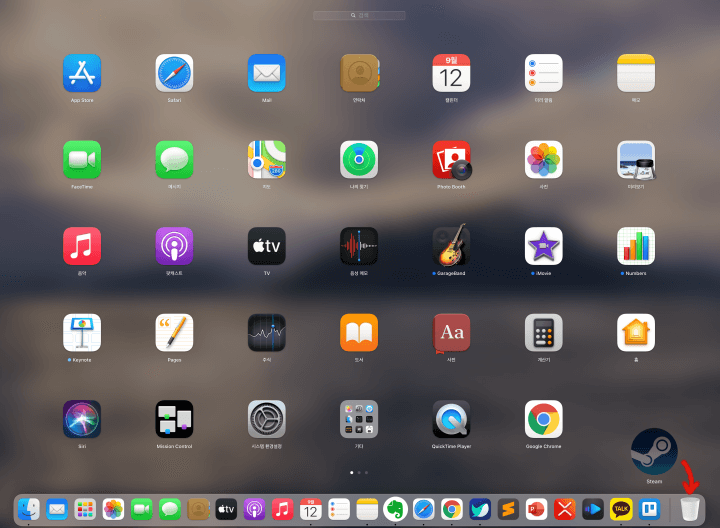Open the Reminders app in Launchpad grid
Viewport: 720px width, 528px height.
[544, 73]
